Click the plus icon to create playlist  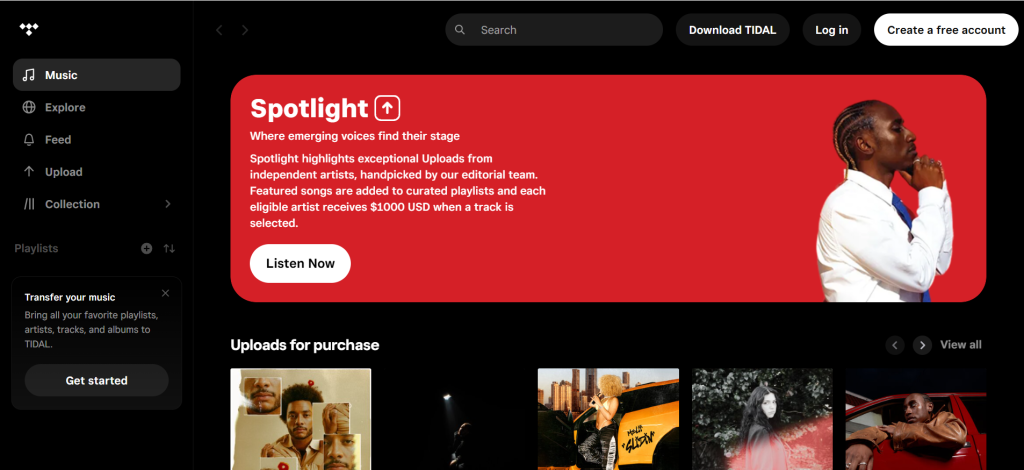coord(147,248)
